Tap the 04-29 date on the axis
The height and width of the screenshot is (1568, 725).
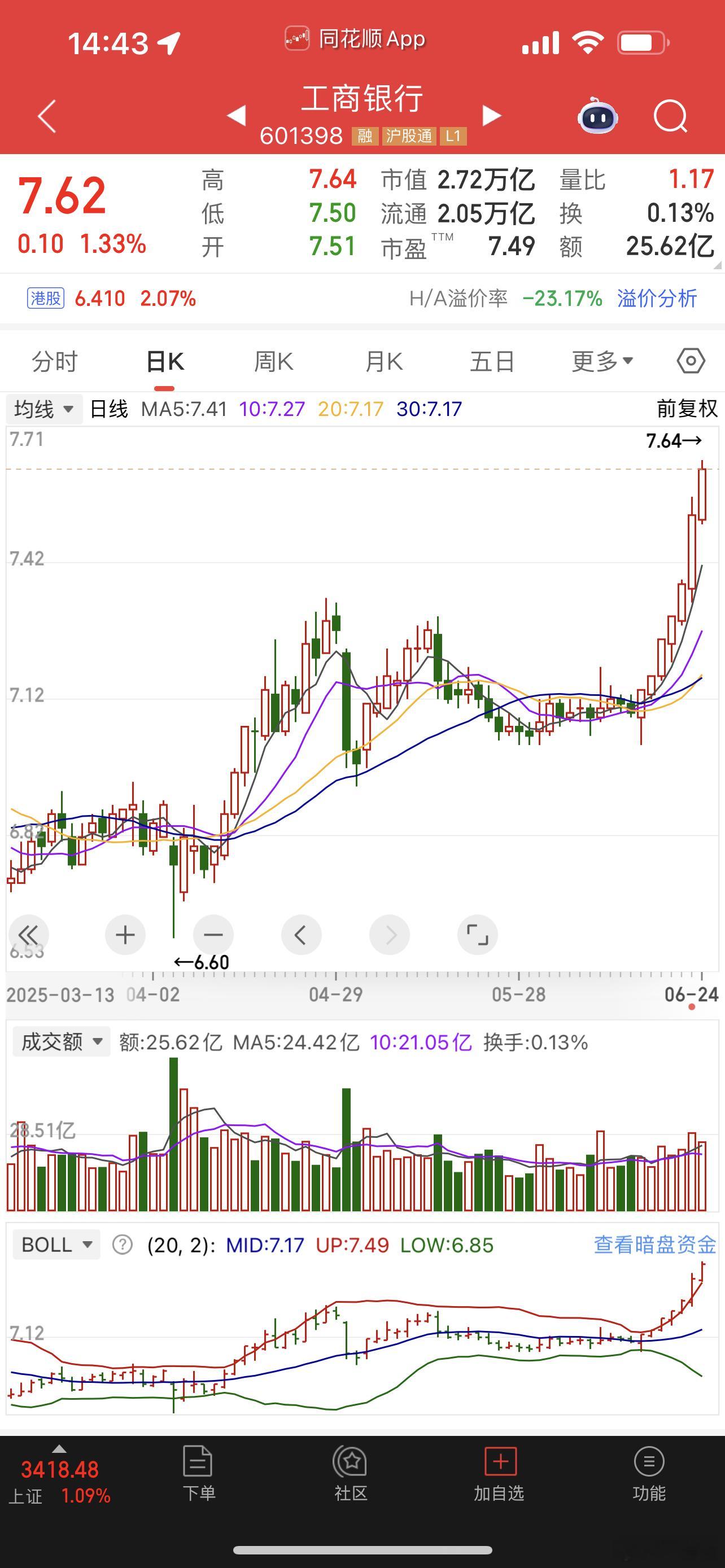click(335, 995)
